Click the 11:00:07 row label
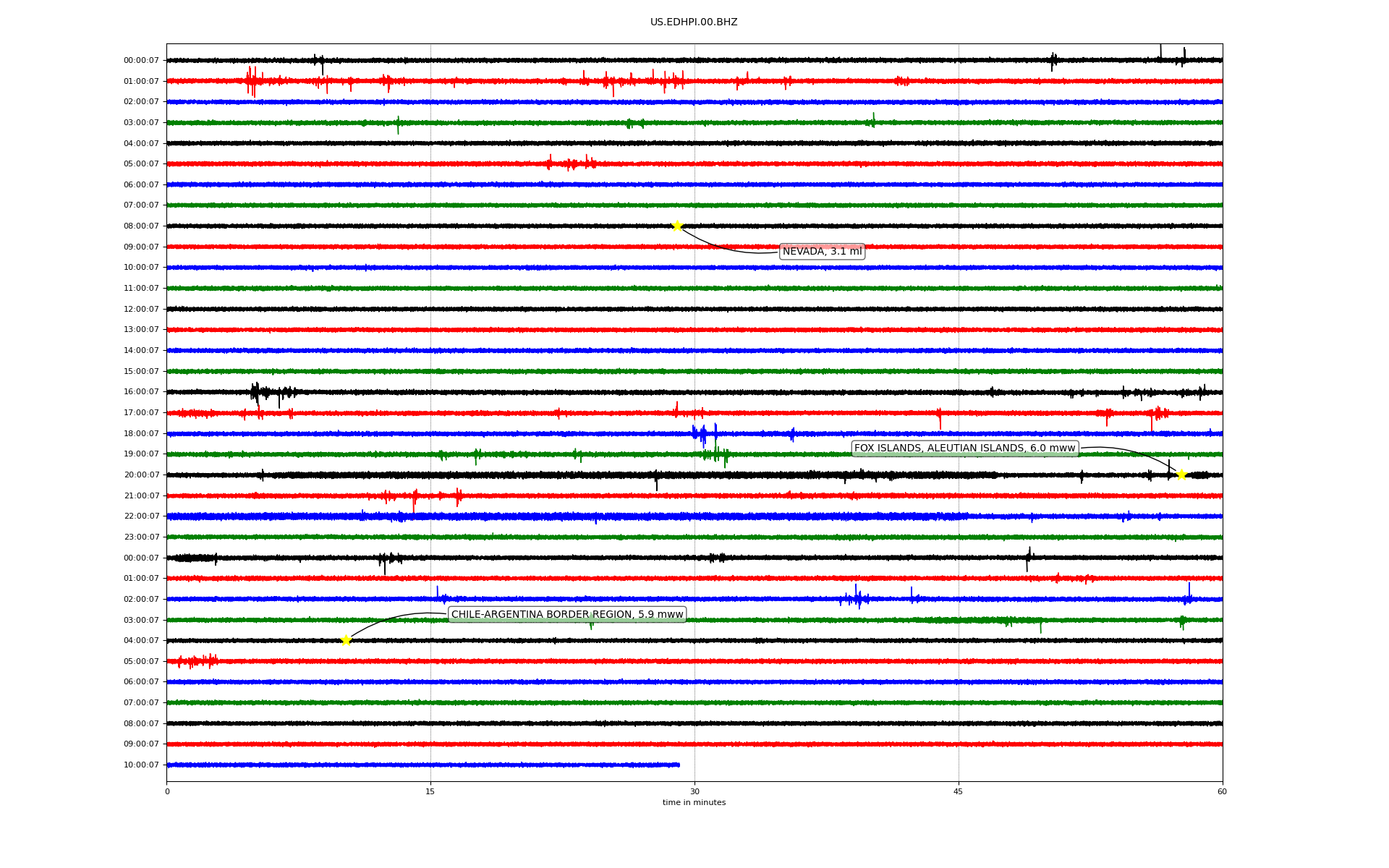1389x868 pixels. coord(141,289)
